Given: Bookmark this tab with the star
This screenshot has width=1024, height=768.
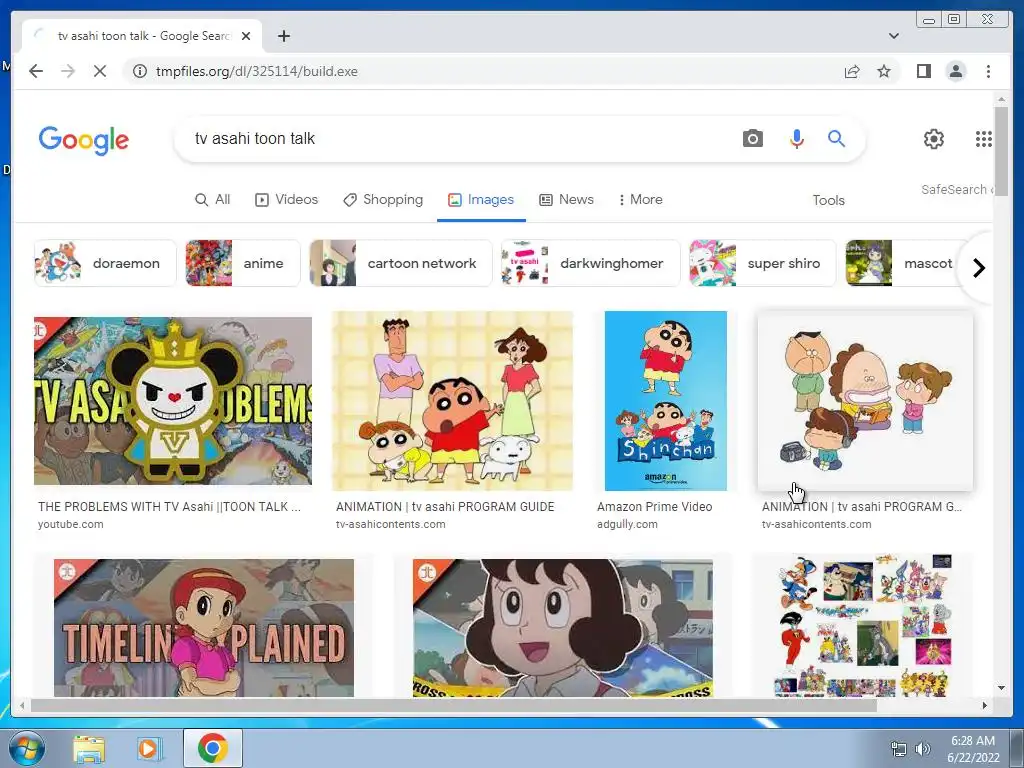Looking at the screenshot, I should point(884,71).
